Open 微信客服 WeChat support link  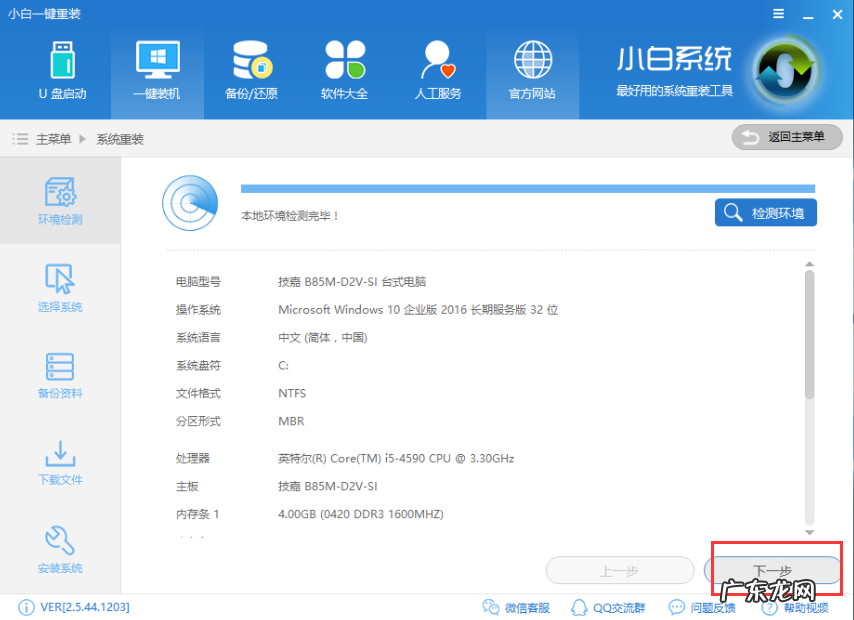(517, 607)
